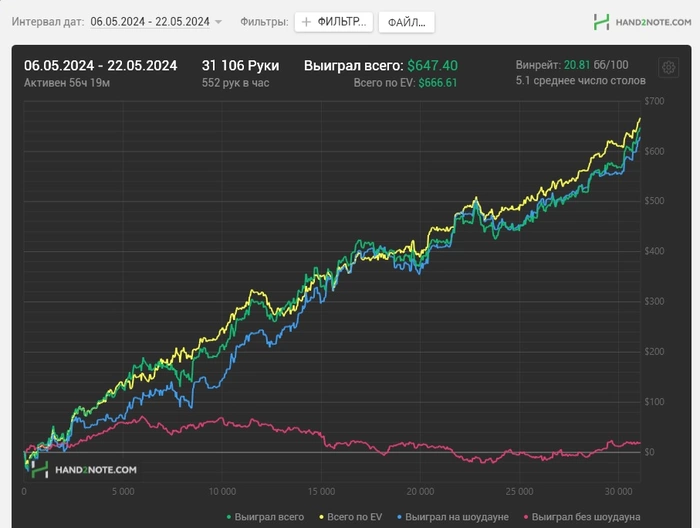Click the Фильтры label
The width and height of the screenshot is (700, 528).
[x=264, y=22]
